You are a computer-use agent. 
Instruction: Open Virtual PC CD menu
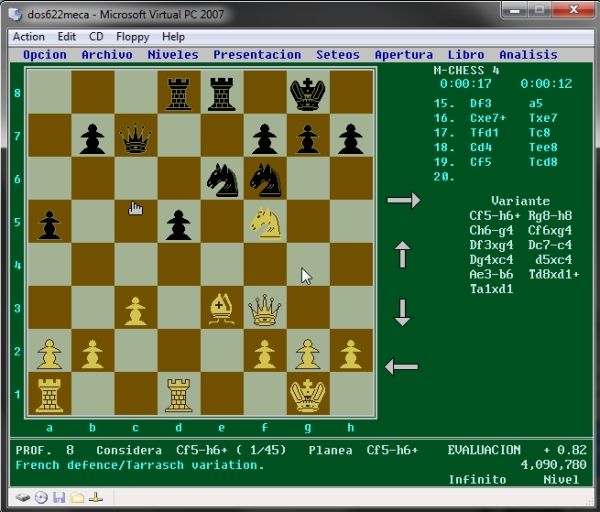coord(96,37)
